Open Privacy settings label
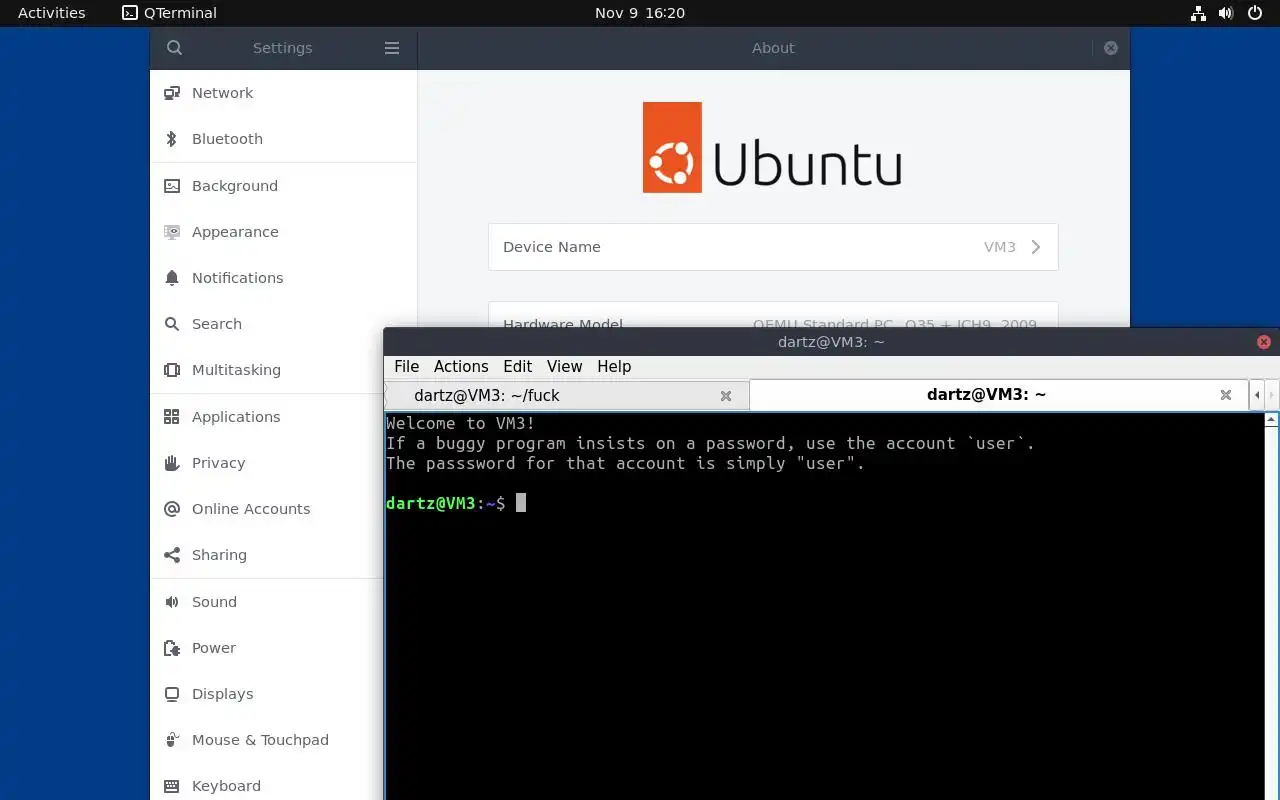The image size is (1280, 800). click(x=218, y=463)
